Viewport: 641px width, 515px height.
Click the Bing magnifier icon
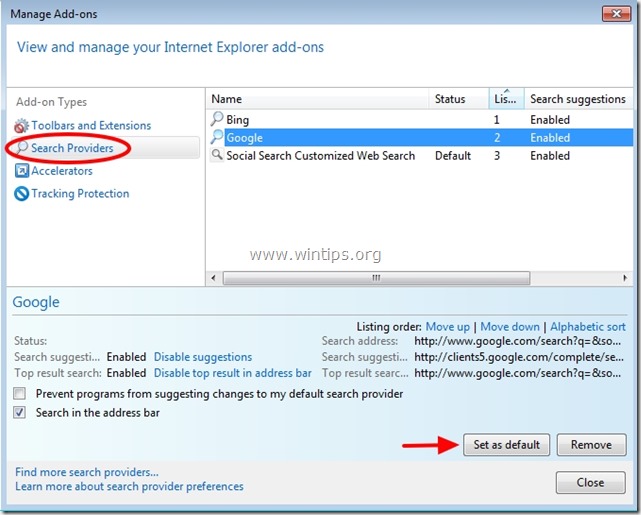pyautogui.click(x=217, y=119)
